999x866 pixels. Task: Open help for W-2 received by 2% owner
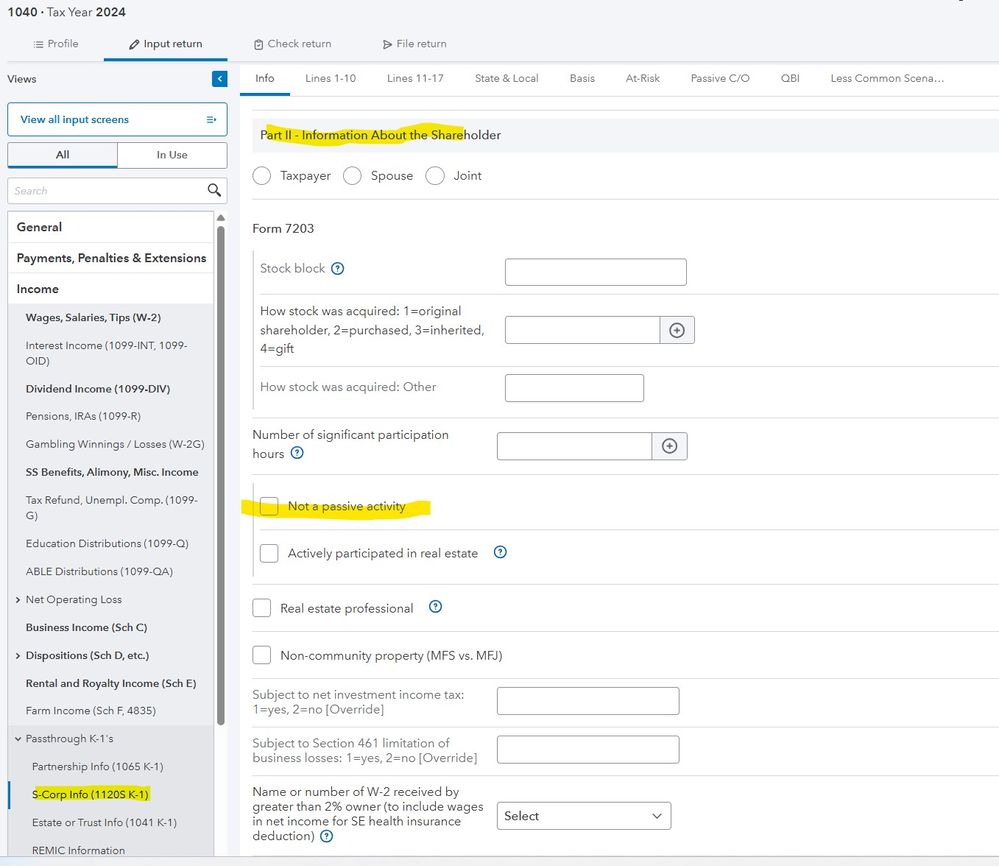(327, 836)
